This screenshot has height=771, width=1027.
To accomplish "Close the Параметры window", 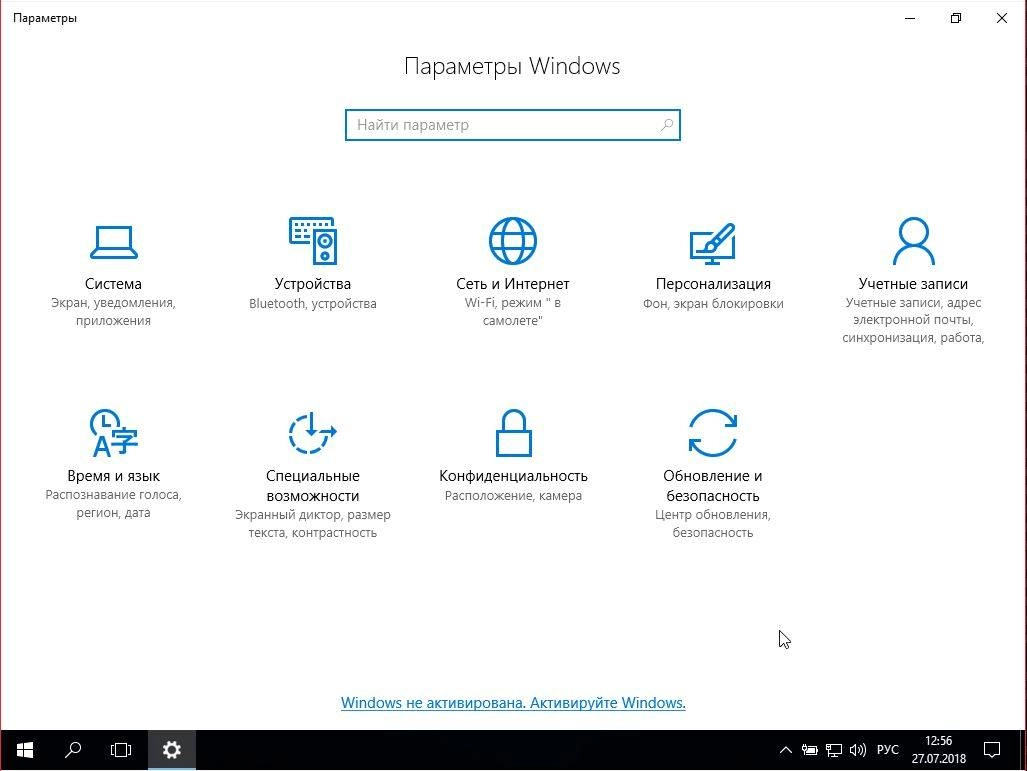I will (x=1001, y=18).
